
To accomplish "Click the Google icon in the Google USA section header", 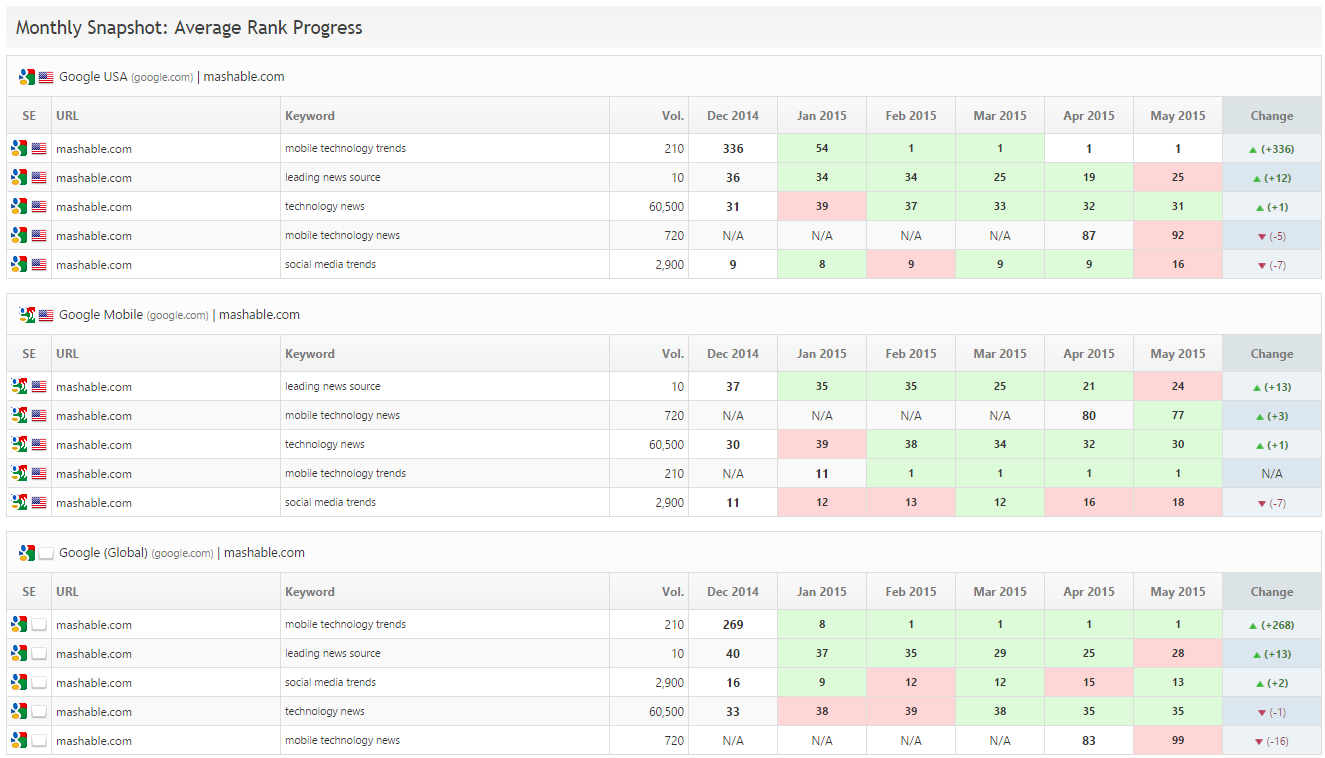I will (27, 77).
